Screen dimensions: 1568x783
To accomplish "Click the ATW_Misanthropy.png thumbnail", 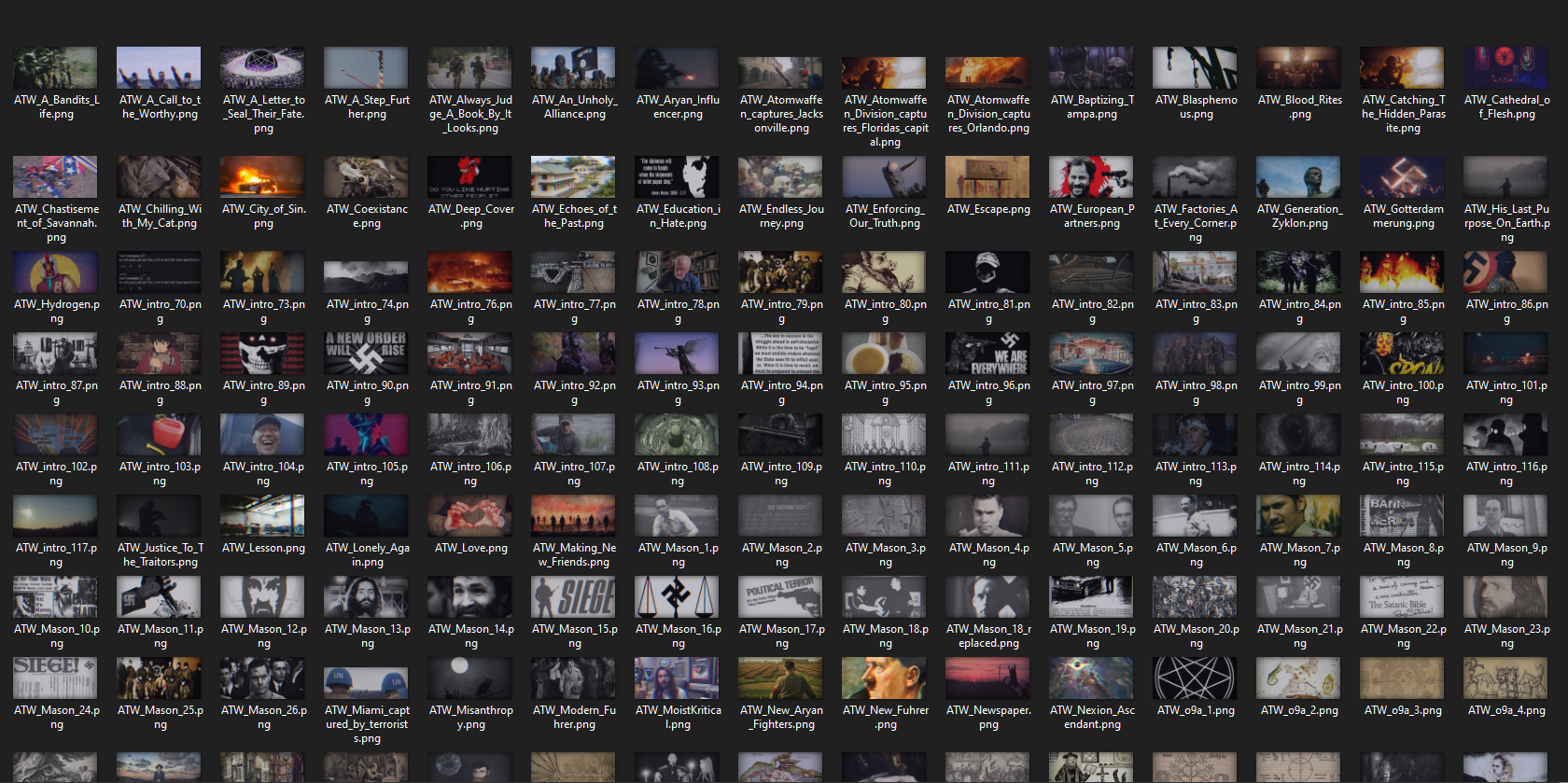I will (x=470, y=678).
